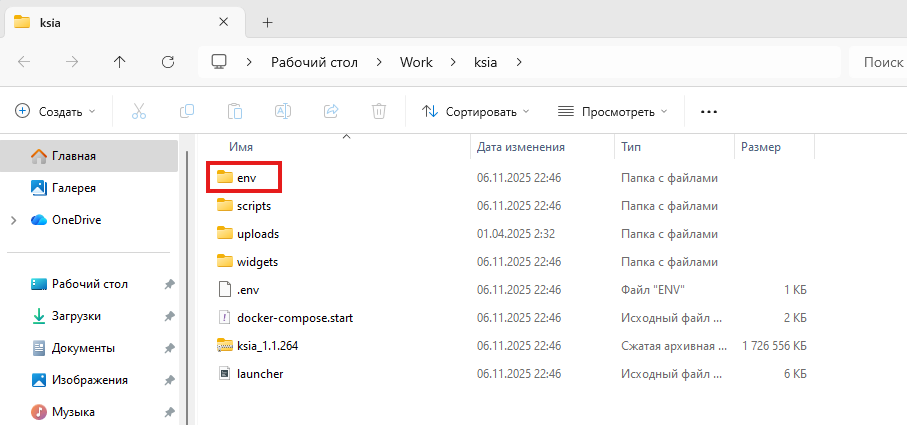The width and height of the screenshot is (907, 425).
Task: Click the Paste clipboard icon
Action: click(235, 111)
